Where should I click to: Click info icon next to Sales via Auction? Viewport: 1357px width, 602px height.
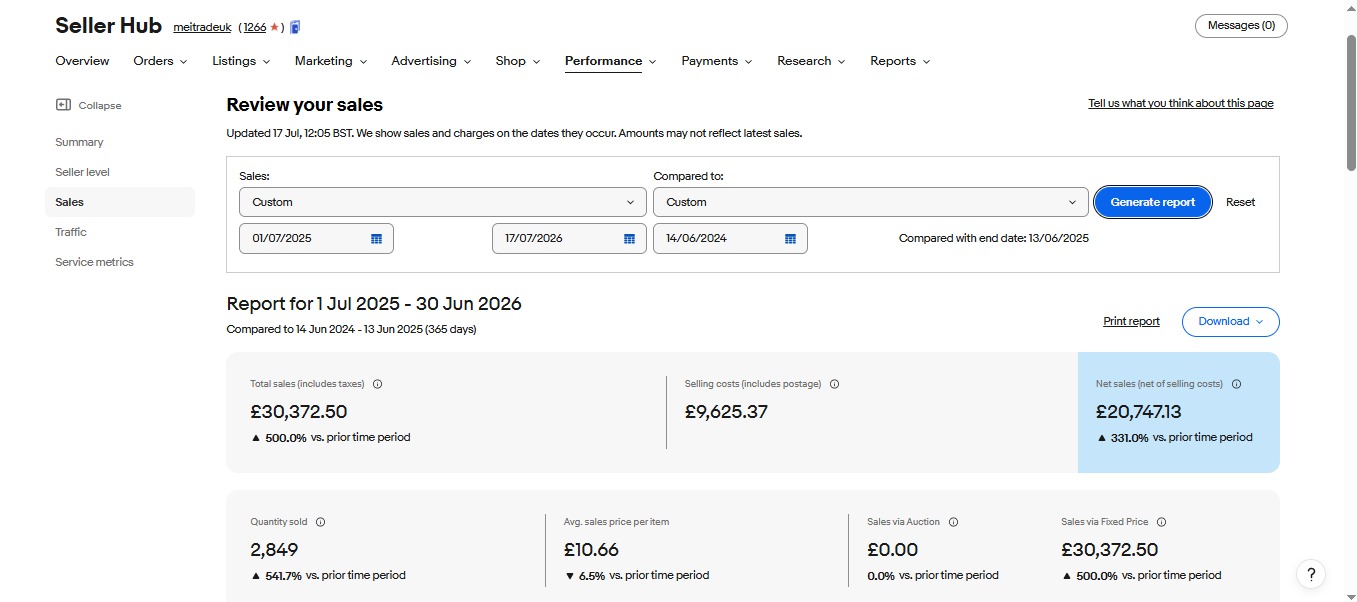tap(953, 522)
